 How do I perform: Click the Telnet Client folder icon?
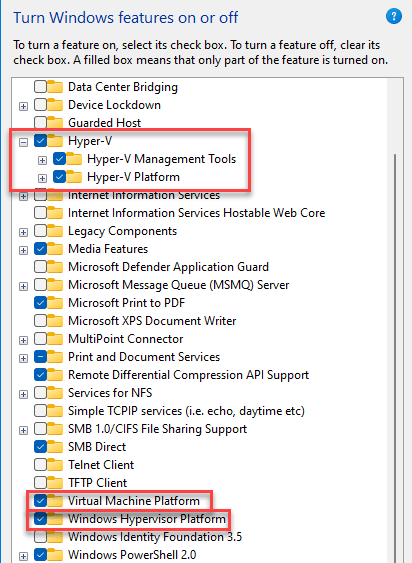tap(55, 465)
